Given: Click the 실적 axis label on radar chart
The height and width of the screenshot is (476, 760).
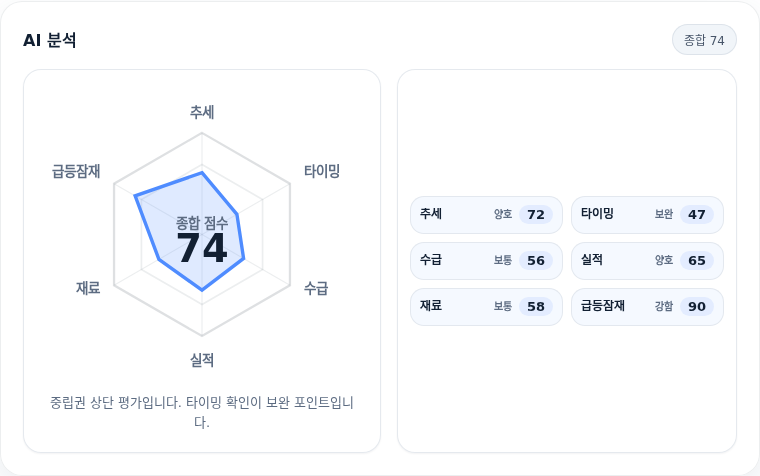Looking at the screenshot, I should coord(202,360).
